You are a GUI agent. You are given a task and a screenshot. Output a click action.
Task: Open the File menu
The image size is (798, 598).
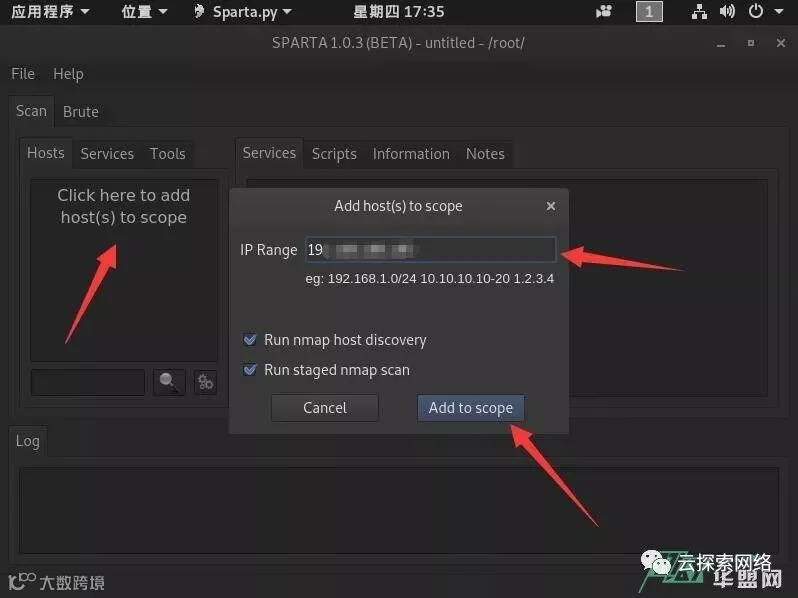(23, 74)
